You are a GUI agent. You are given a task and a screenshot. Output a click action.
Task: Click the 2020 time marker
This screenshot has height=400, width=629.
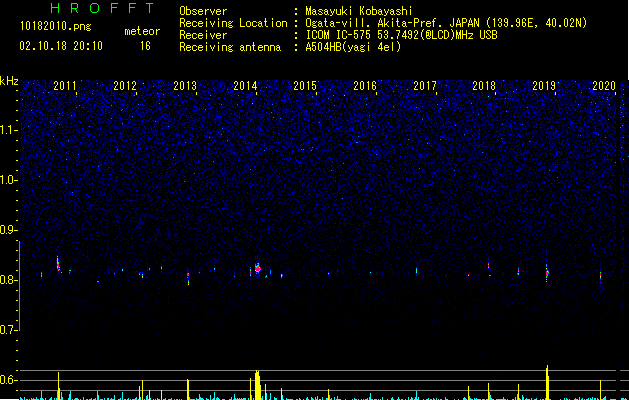(604, 86)
